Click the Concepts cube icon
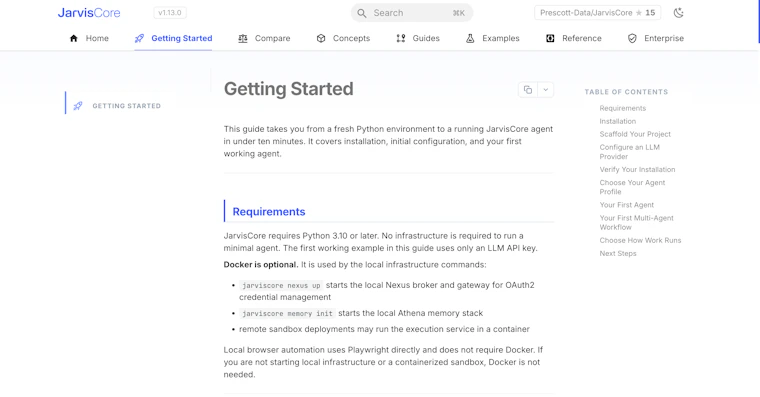The height and width of the screenshot is (397, 760). tap(321, 38)
